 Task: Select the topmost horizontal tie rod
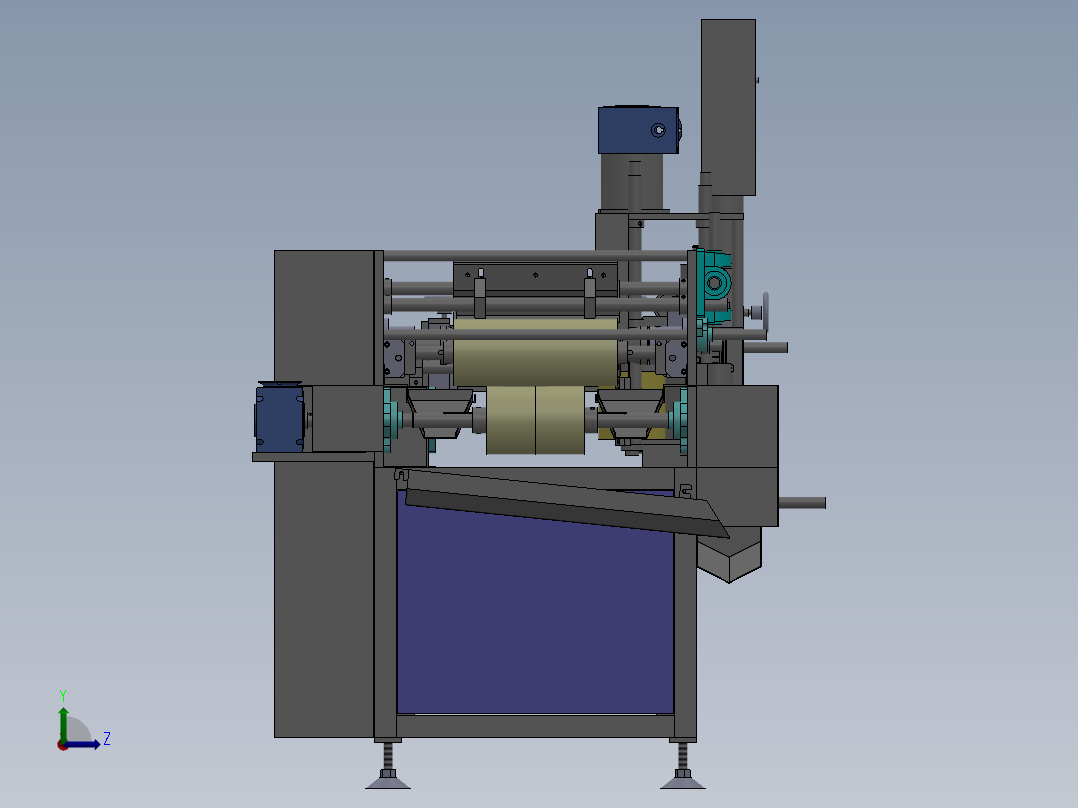[536, 256]
